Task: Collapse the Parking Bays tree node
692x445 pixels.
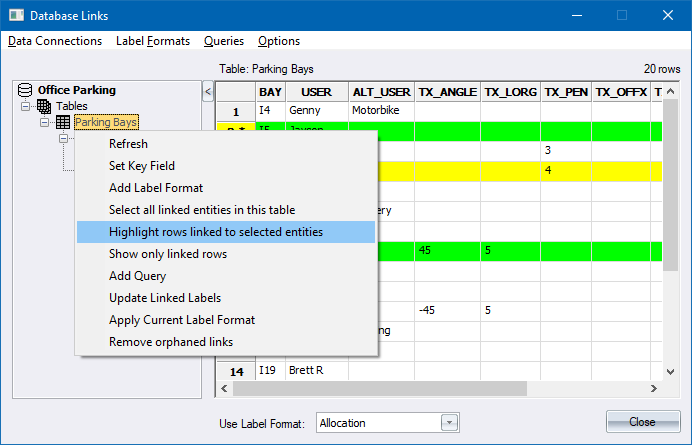Action: click(45, 122)
